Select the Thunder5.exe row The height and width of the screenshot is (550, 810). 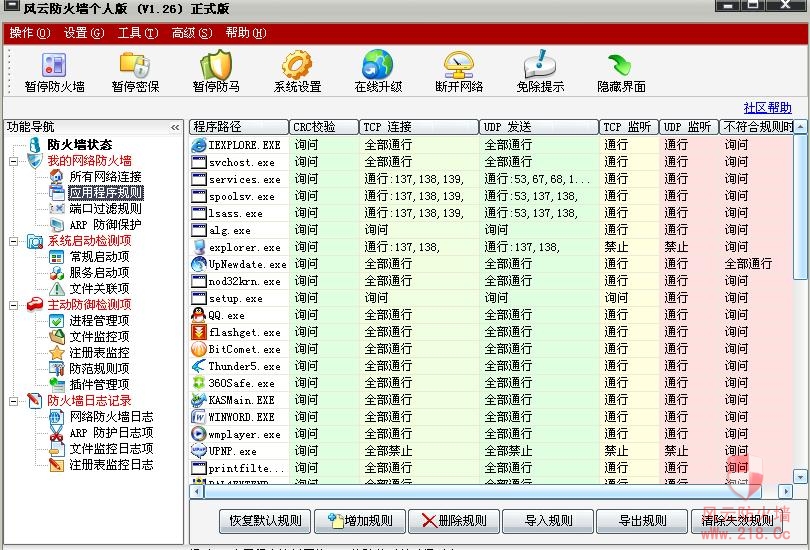pos(491,366)
